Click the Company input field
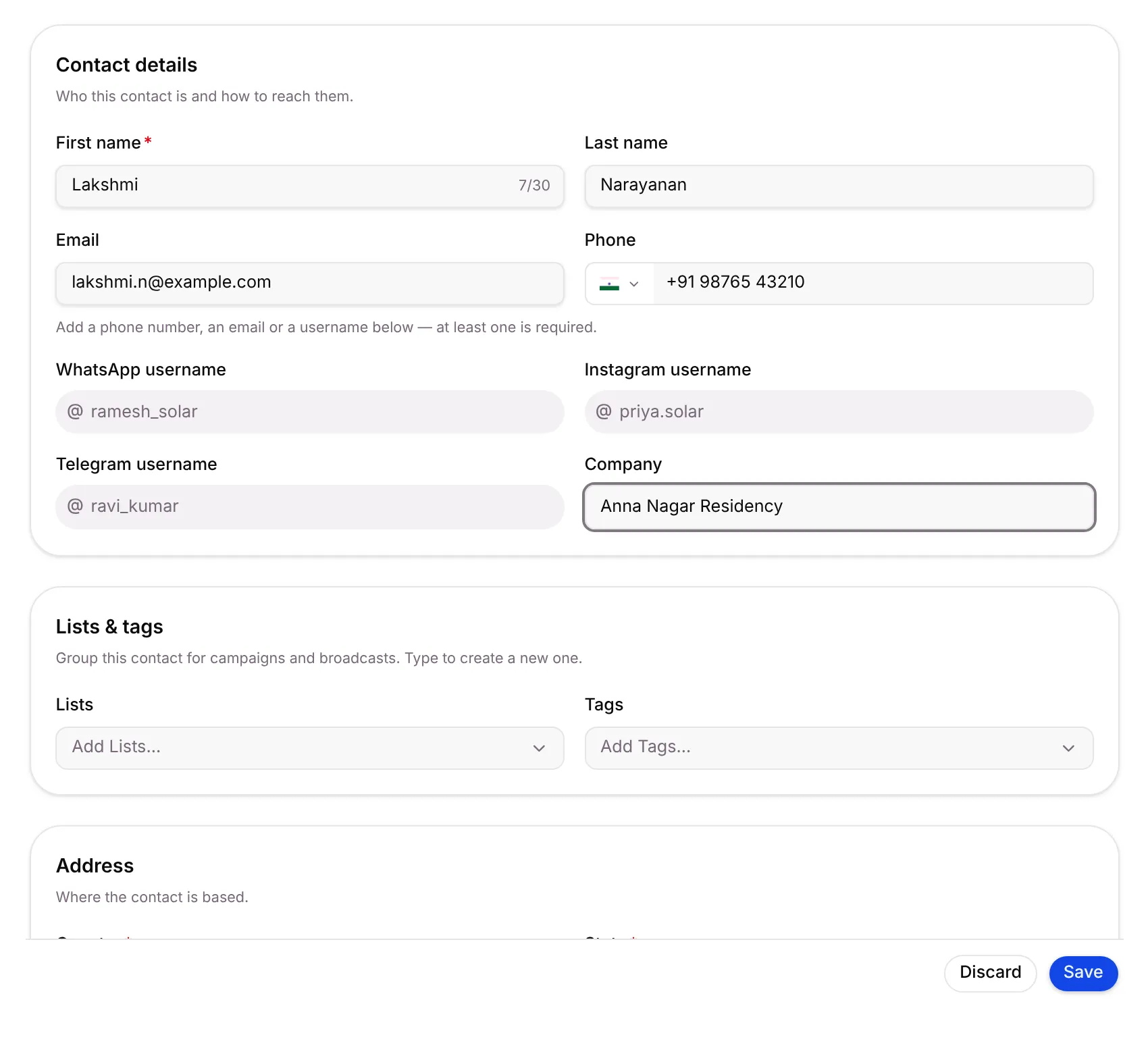Image resolution: width=1148 pixels, height=1048 pixels. pos(839,506)
